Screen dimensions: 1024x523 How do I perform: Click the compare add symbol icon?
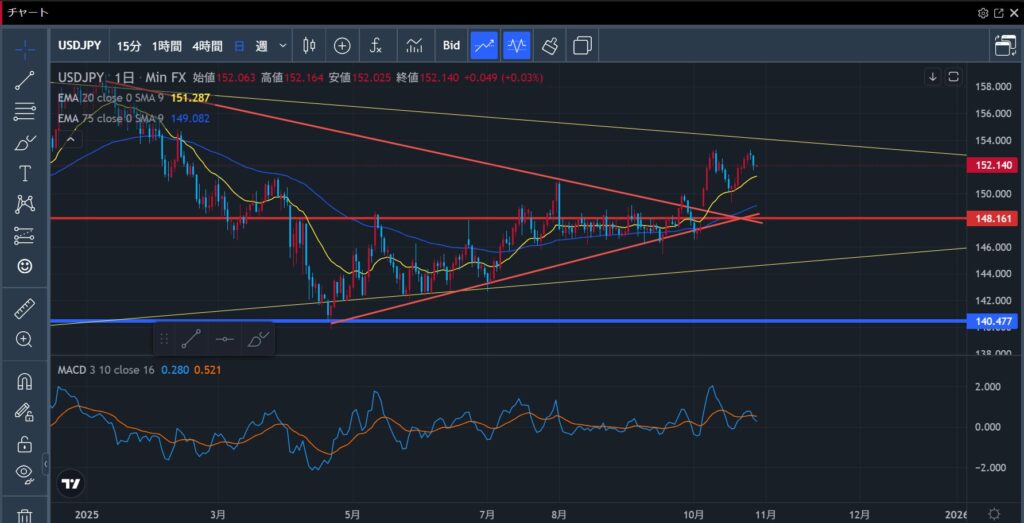pos(342,45)
